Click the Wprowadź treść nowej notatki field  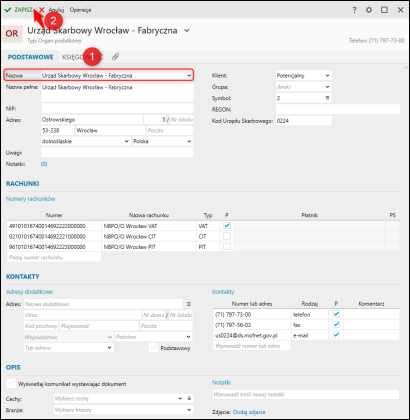tap(306, 395)
